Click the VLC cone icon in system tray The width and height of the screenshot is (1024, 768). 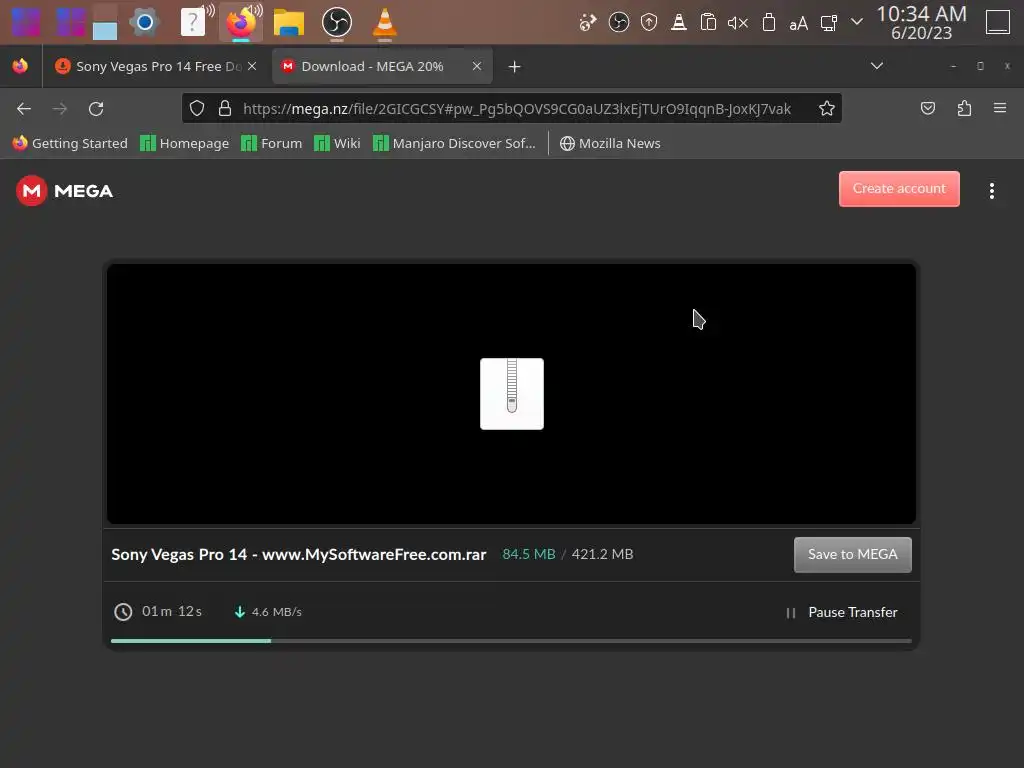point(679,23)
